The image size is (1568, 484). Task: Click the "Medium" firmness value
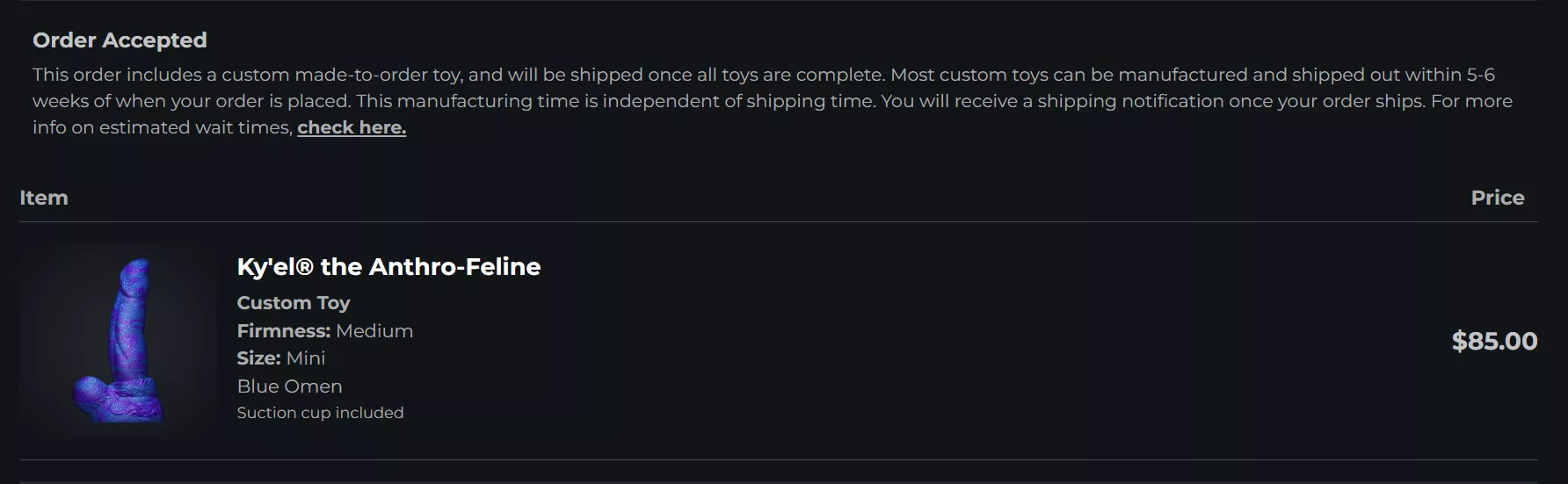tap(374, 331)
